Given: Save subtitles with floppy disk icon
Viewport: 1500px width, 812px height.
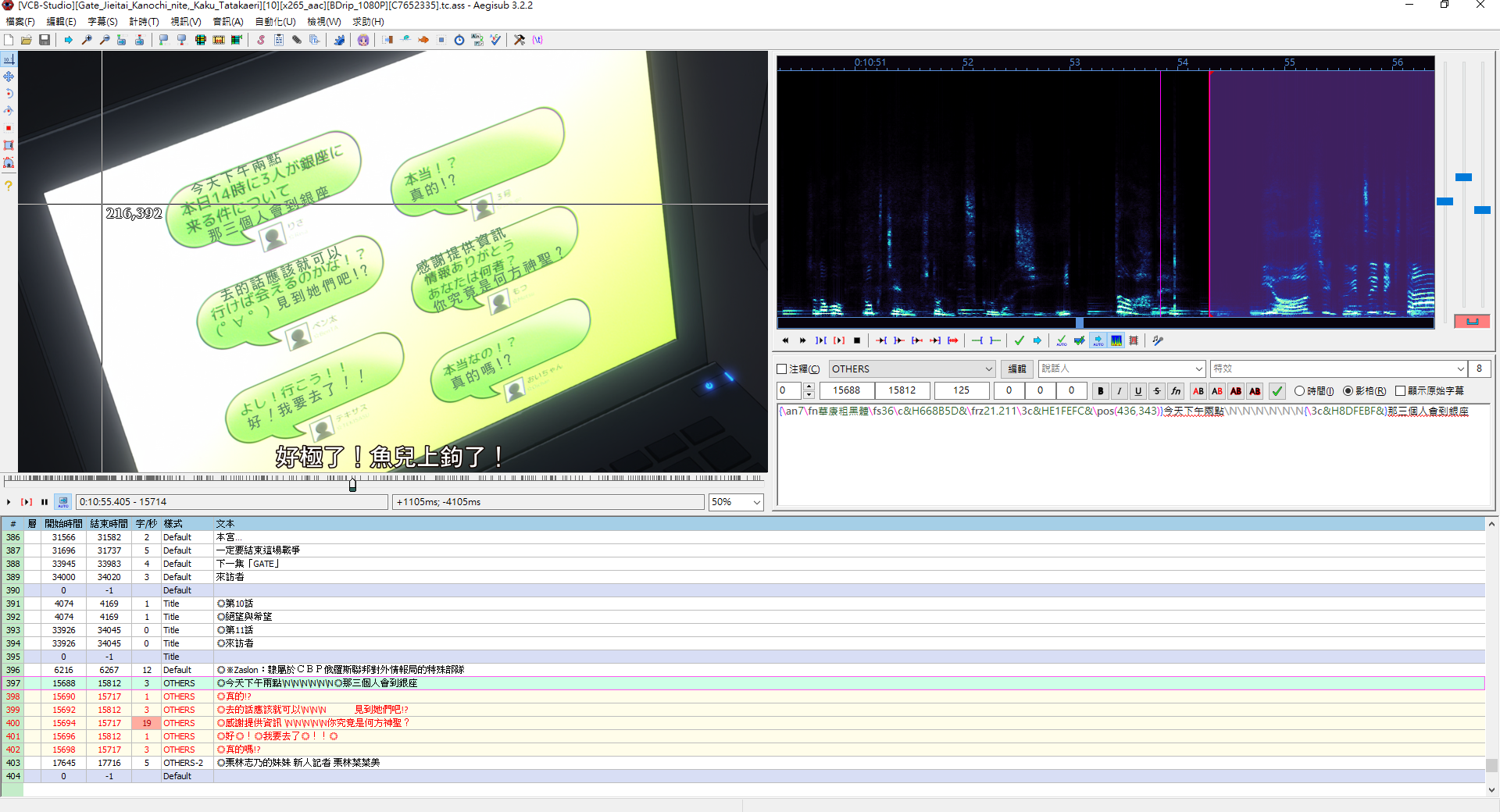Looking at the screenshot, I should [45, 40].
